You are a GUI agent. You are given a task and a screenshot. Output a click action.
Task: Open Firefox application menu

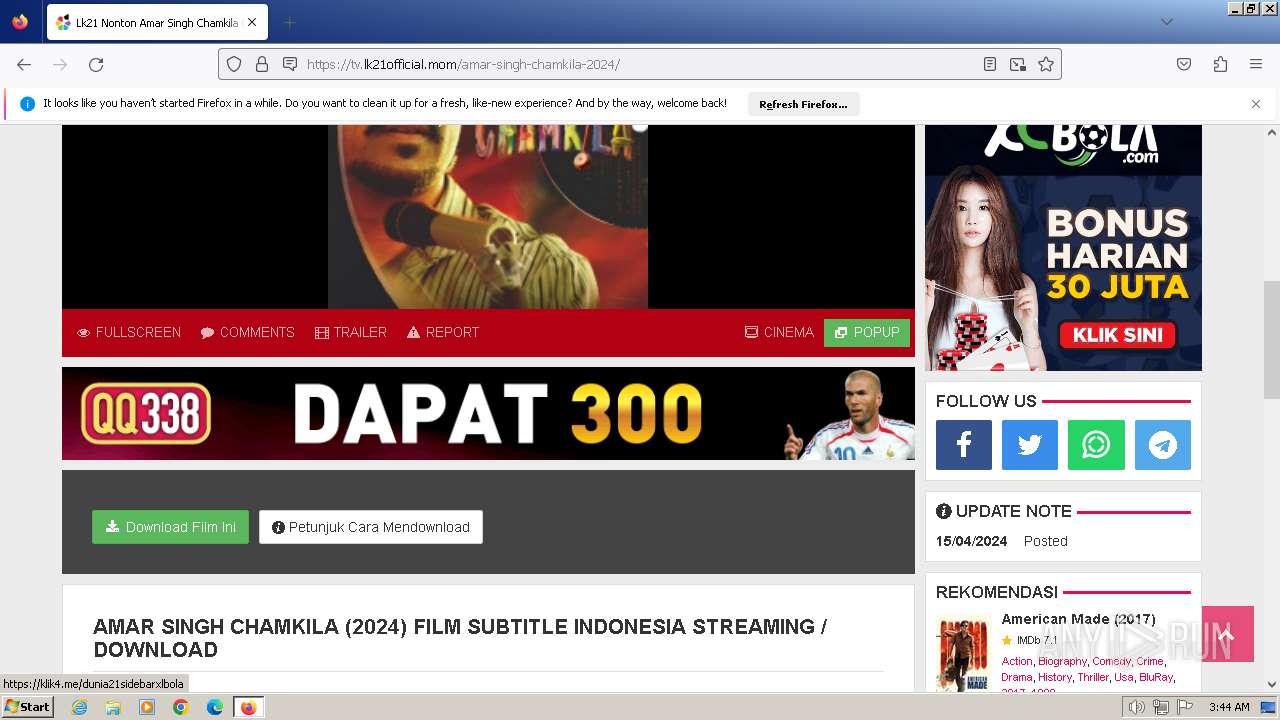pyautogui.click(x=1256, y=64)
